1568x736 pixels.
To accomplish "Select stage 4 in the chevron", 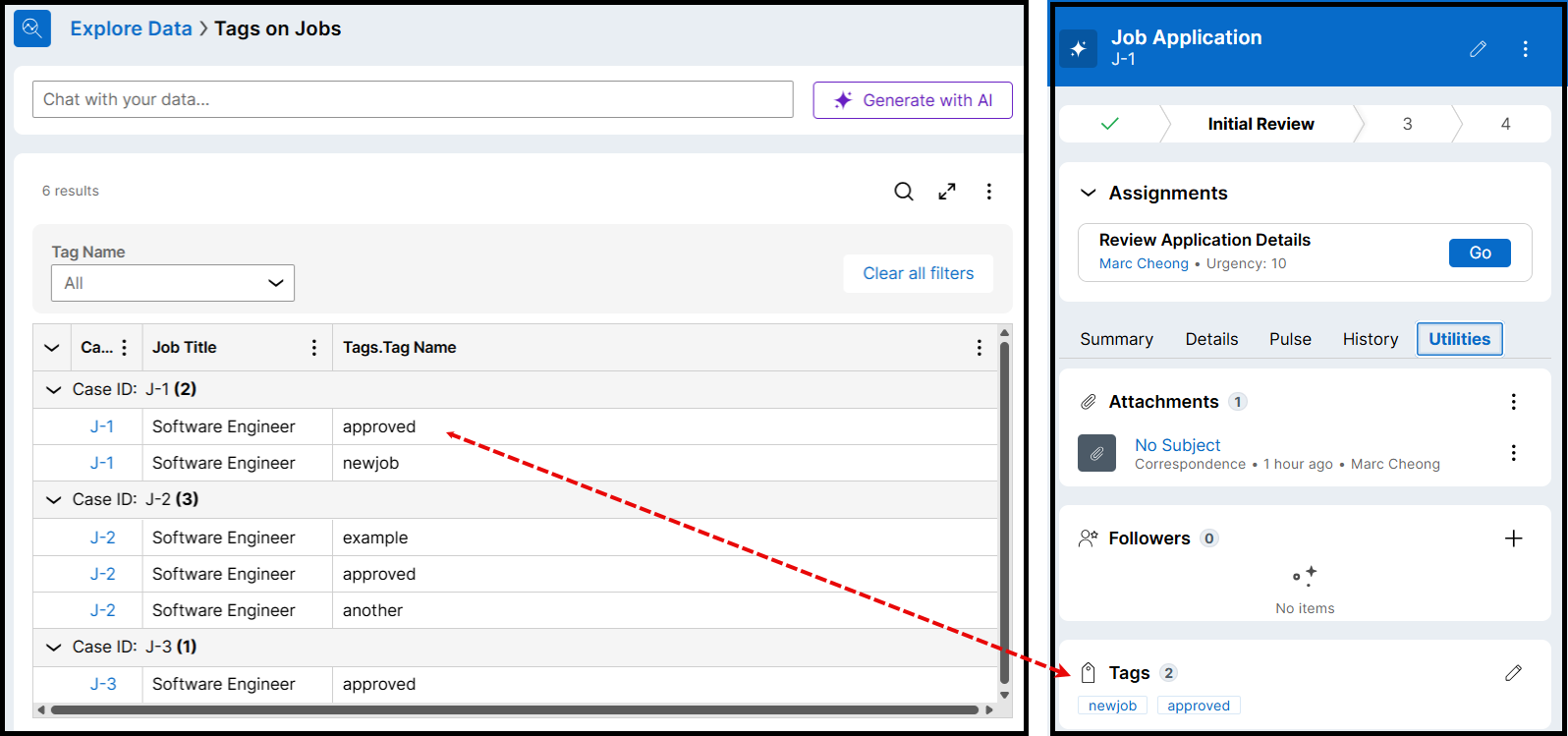I will click(1505, 124).
